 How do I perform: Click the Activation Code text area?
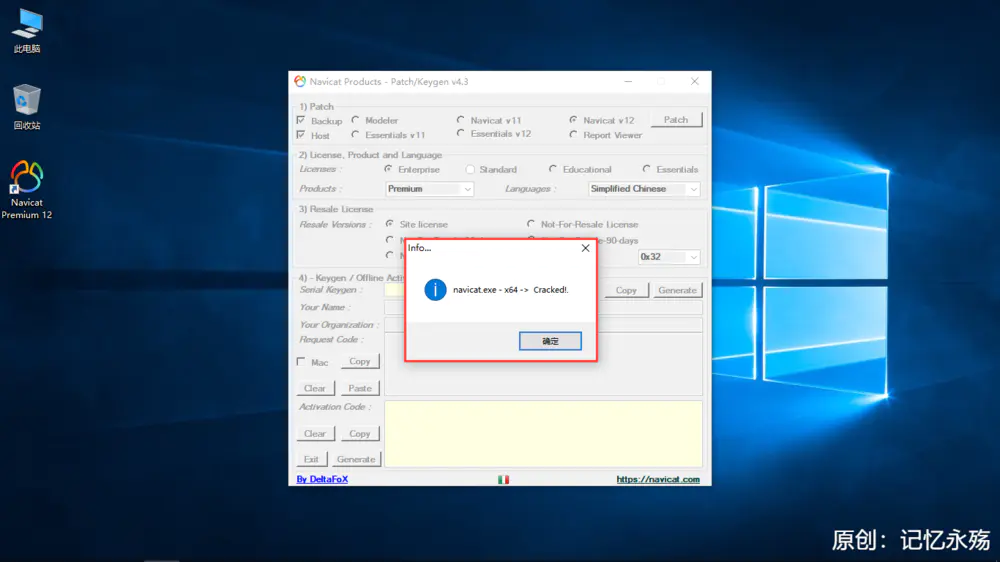click(x=543, y=434)
